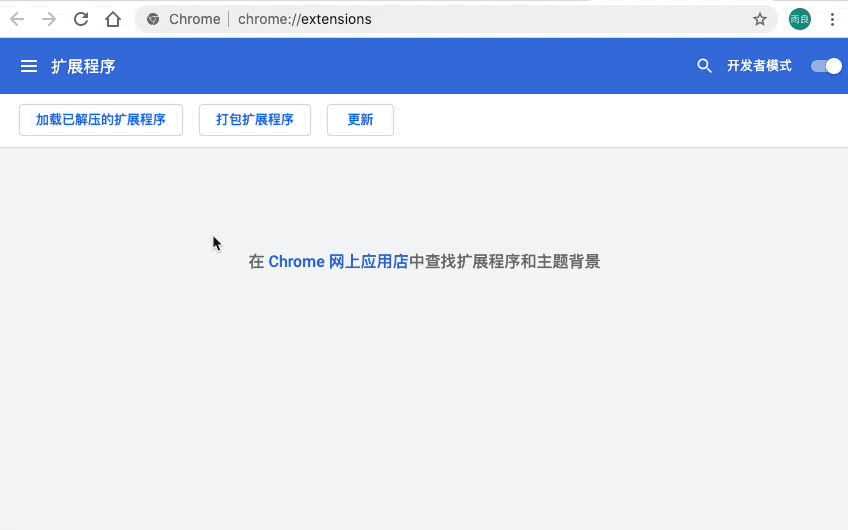Focus the chrome://extensions address bar

pyautogui.click(x=454, y=19)
